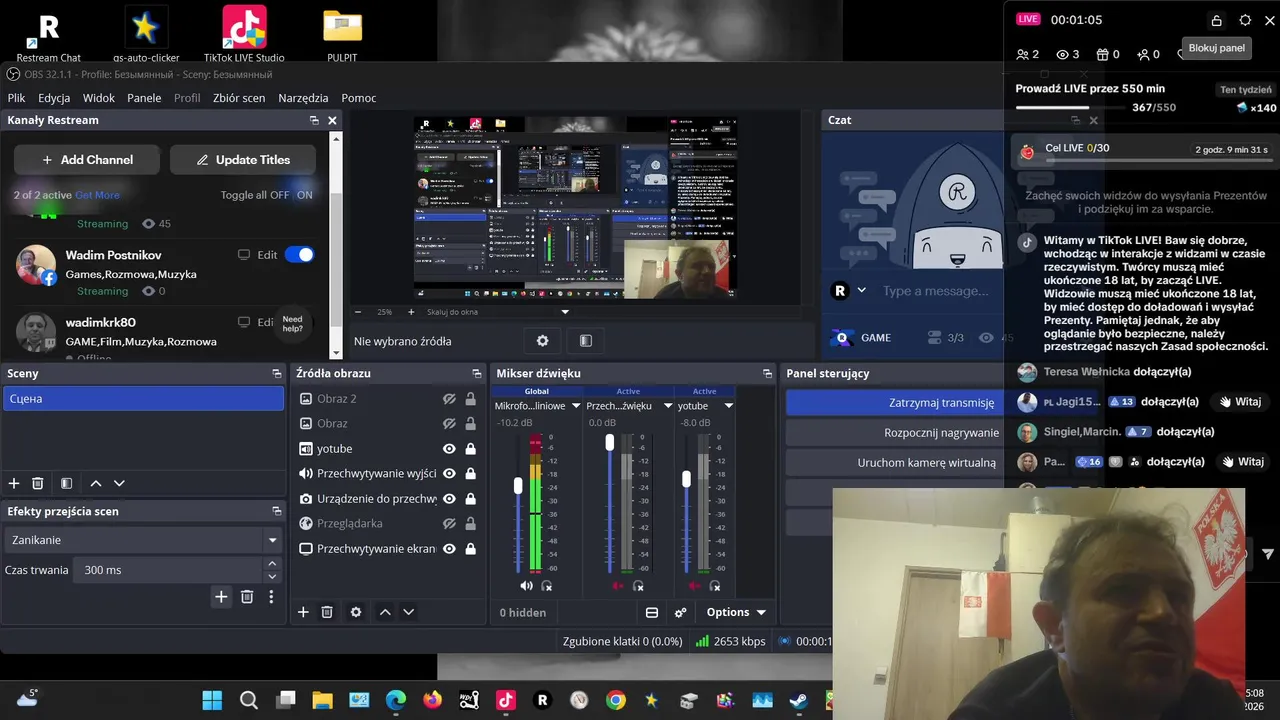The image size is (1280, 720).
Task: Move source down in Źródła obrazu
Action: [408, 612]
